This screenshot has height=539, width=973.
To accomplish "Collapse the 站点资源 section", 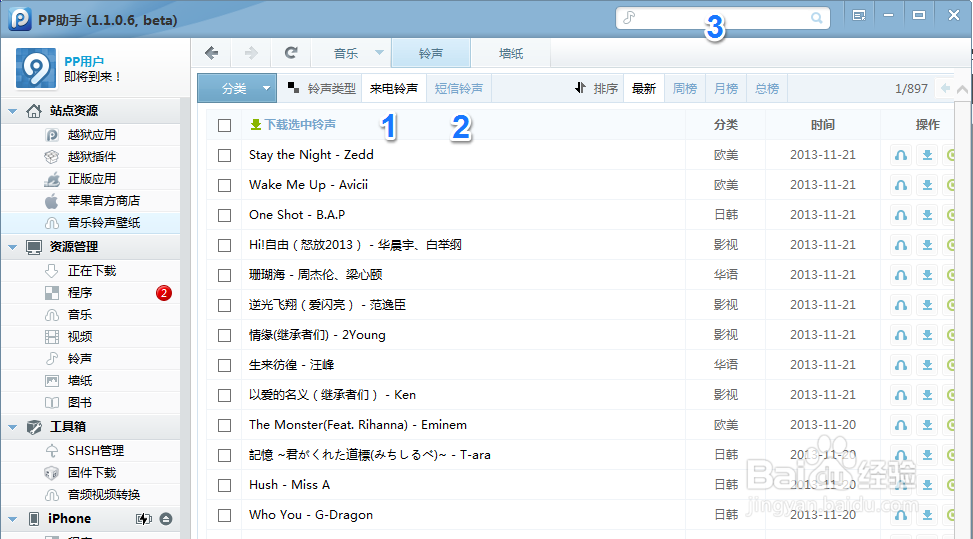I will (12, 111).
